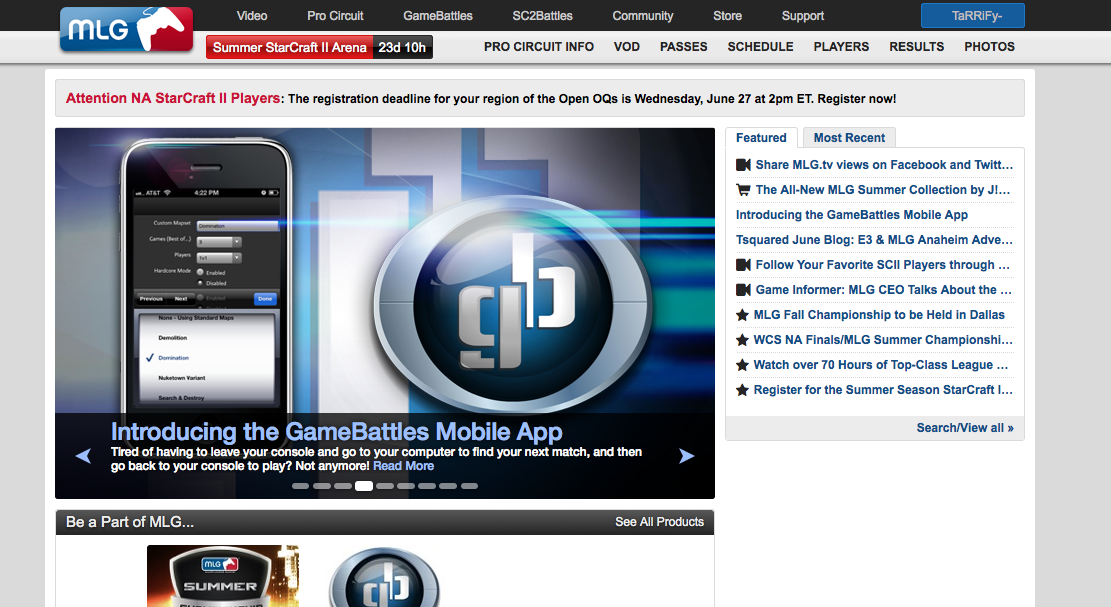Select the active fourth carousel slide indicator
1111x607 pixels.
[363, 486]
